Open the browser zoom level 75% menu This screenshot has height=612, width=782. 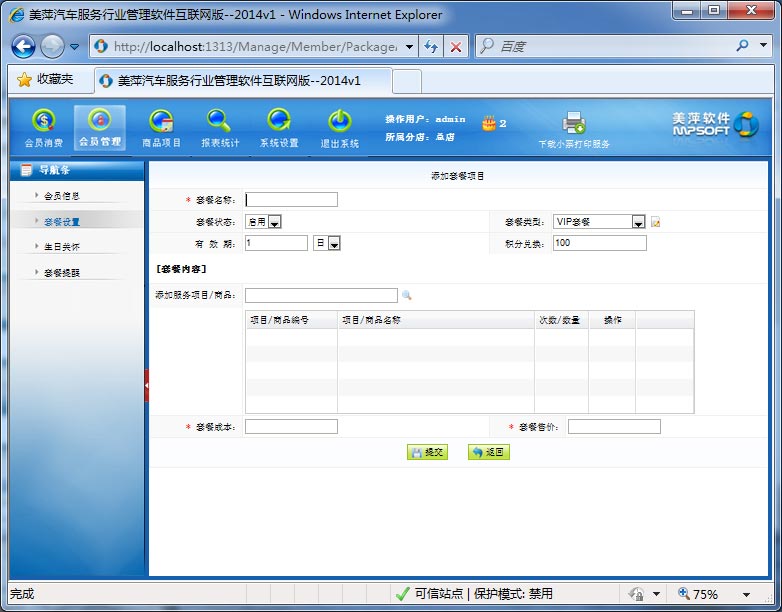click(x=714, y=594)
